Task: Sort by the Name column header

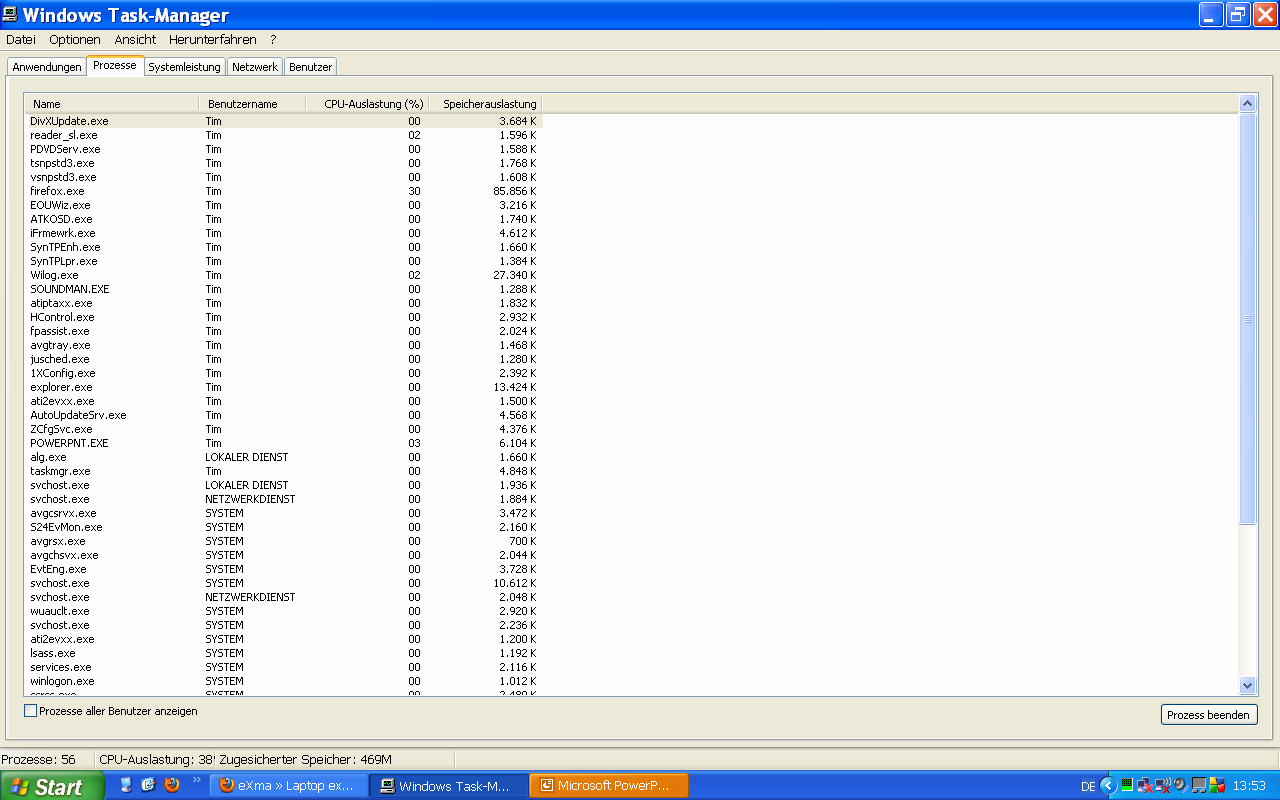Action: [x=112, y=104]
